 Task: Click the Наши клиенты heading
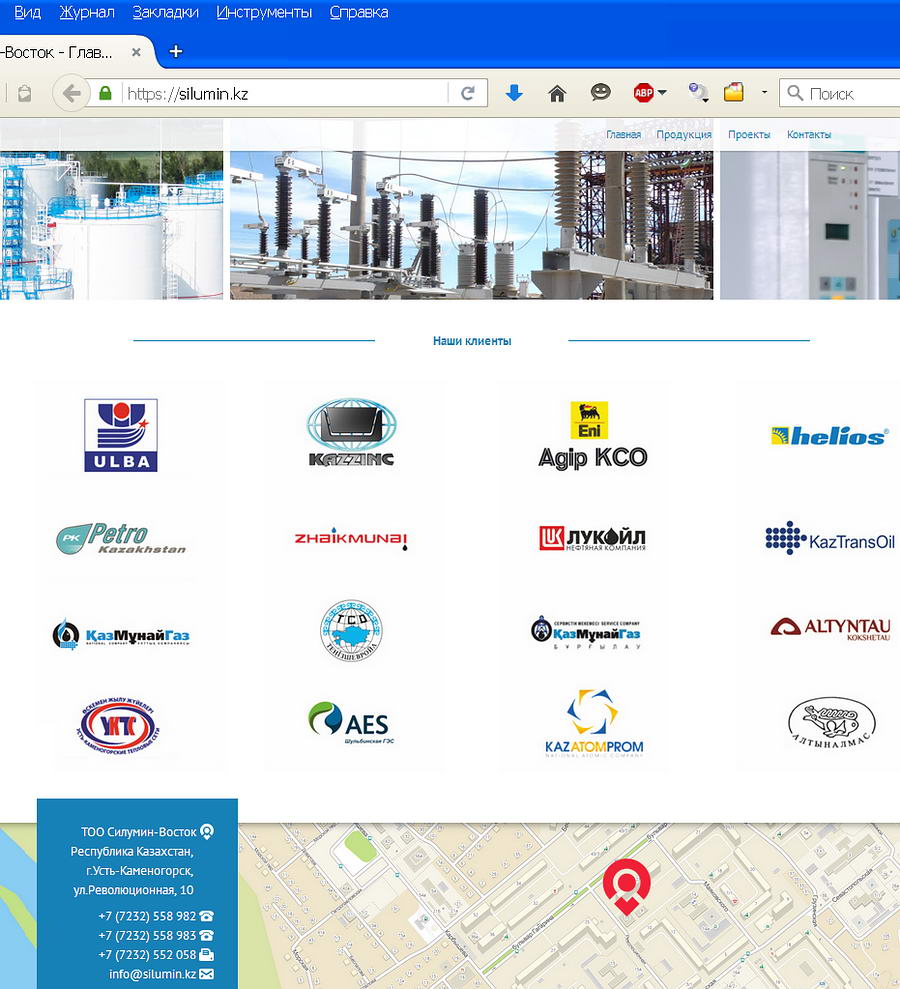(x=472, y=341)
